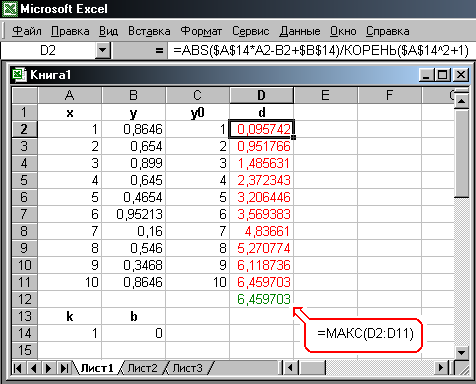
Task: Jump to last sheet tab arrow
Action: pos(64,368)
